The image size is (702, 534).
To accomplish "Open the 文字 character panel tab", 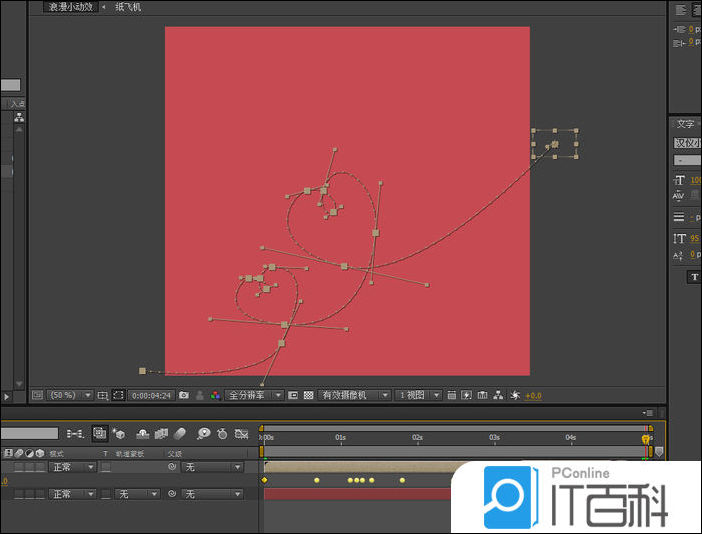I will point(685,124).
